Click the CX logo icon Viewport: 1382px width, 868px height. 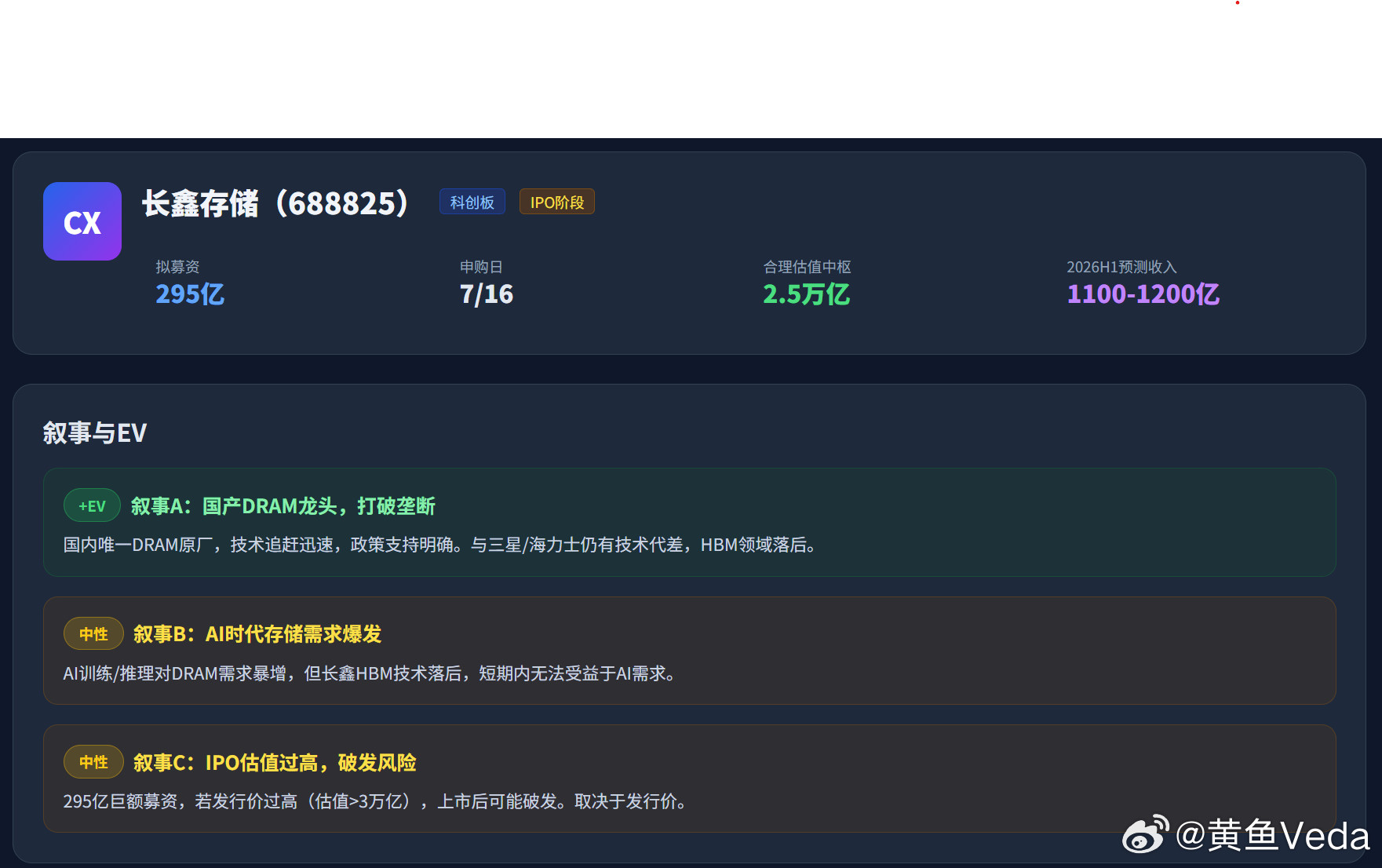pos(82,221)
